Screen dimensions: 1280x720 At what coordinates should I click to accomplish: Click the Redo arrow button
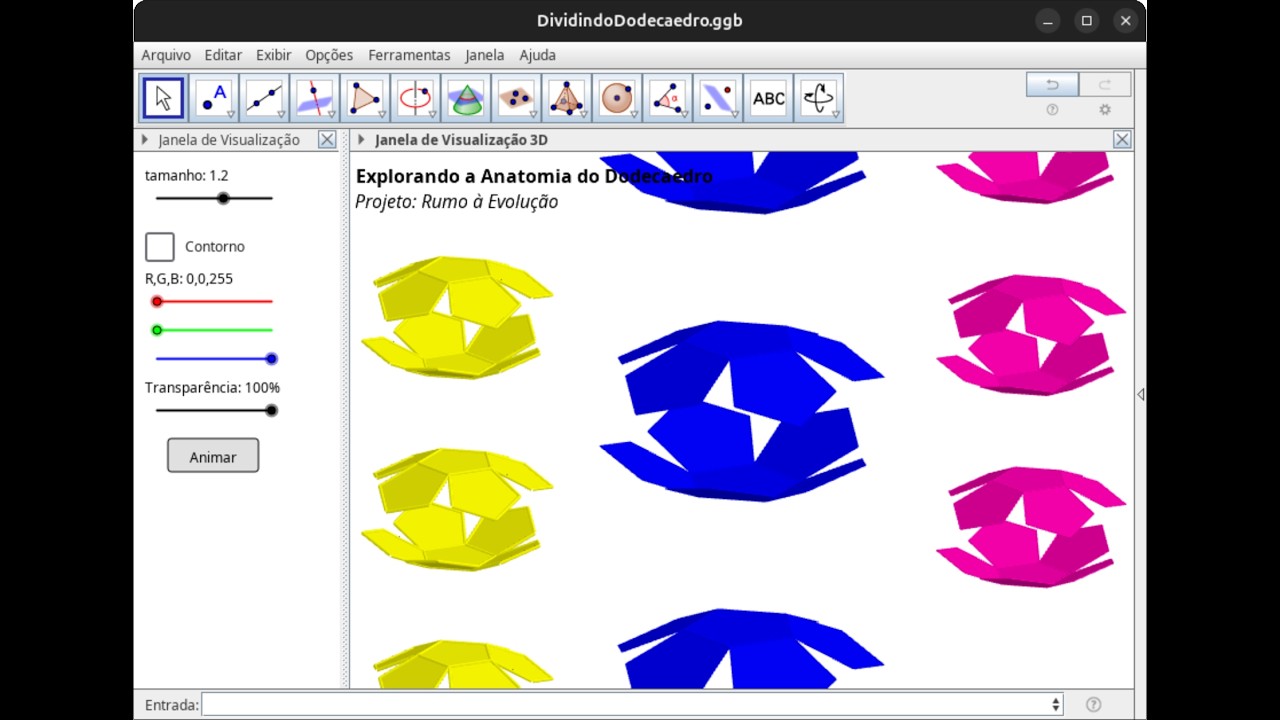click(1104, 85)
